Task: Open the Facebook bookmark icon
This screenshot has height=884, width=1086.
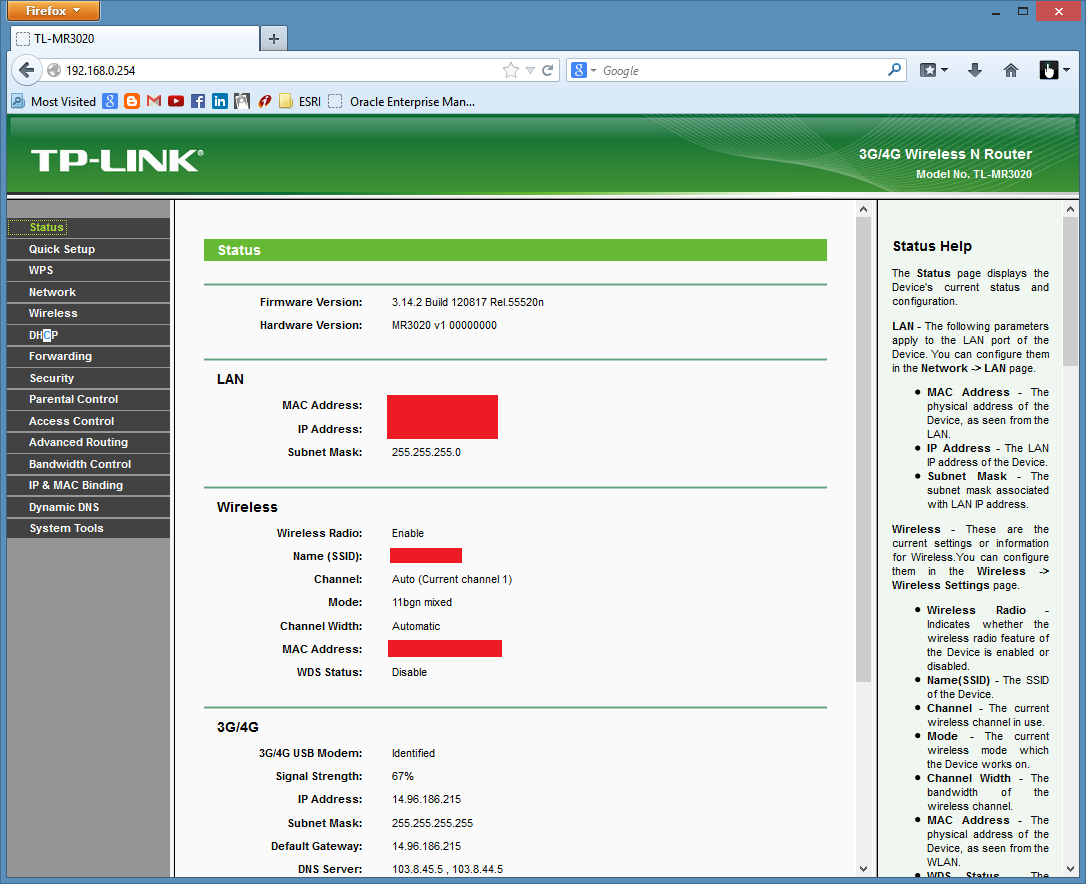Action: click(x=198, y=101)
